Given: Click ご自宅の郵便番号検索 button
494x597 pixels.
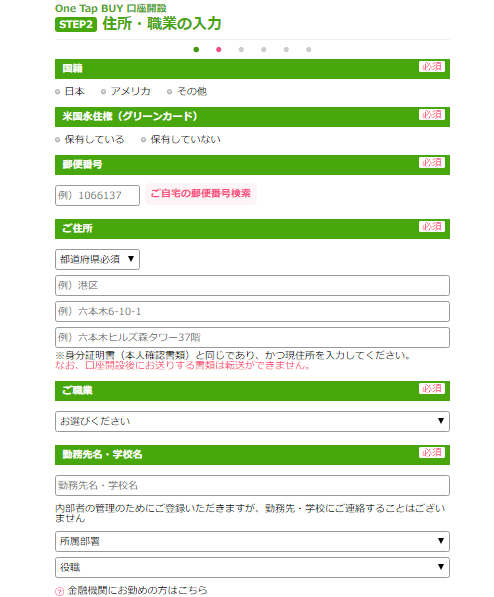Looking at the screenshot, I should pyautogui.click(x=201, y=194).
